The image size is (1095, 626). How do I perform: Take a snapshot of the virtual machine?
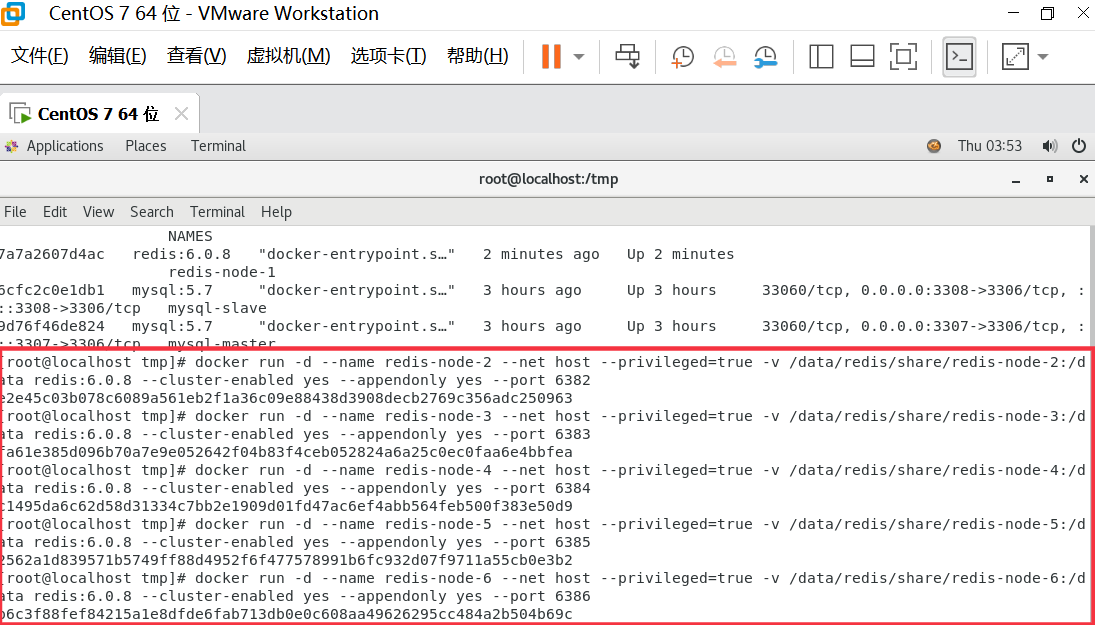tap(682, 57)
